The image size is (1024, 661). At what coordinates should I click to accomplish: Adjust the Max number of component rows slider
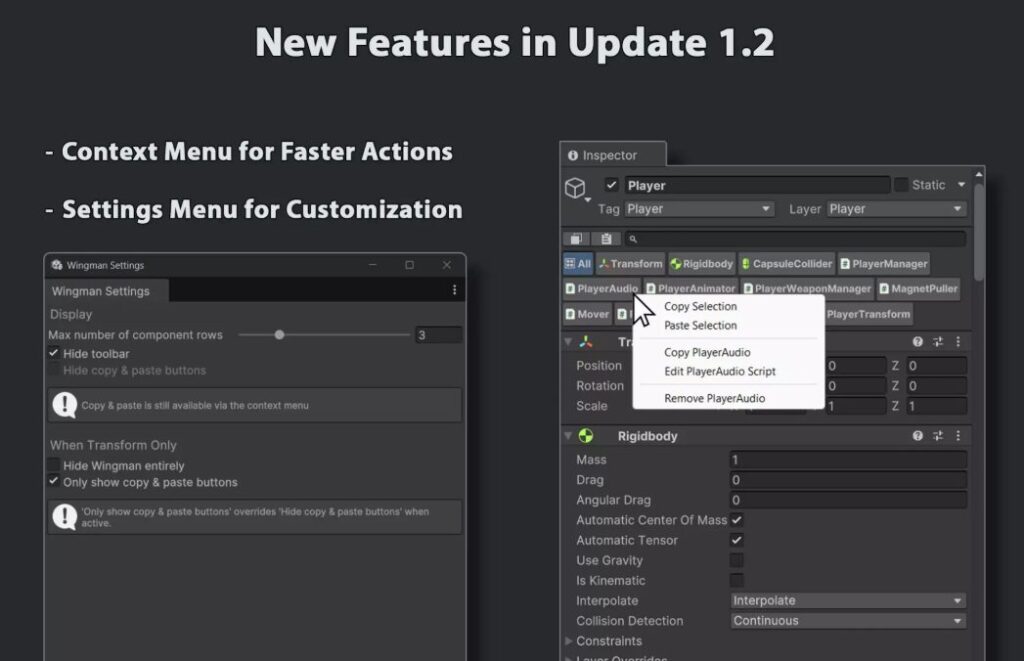point(280,335)
